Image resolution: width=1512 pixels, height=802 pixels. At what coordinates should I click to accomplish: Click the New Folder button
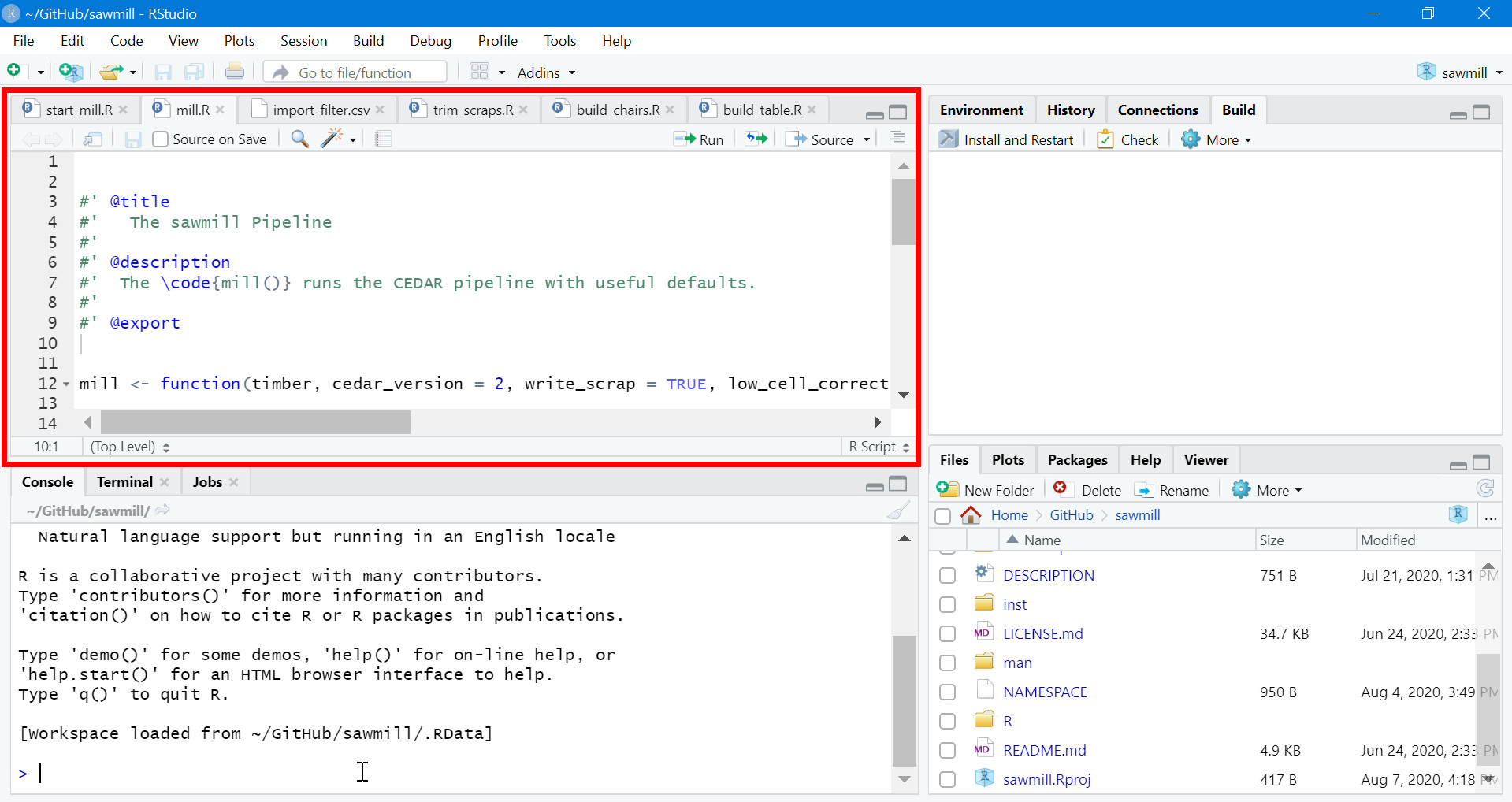985,490
